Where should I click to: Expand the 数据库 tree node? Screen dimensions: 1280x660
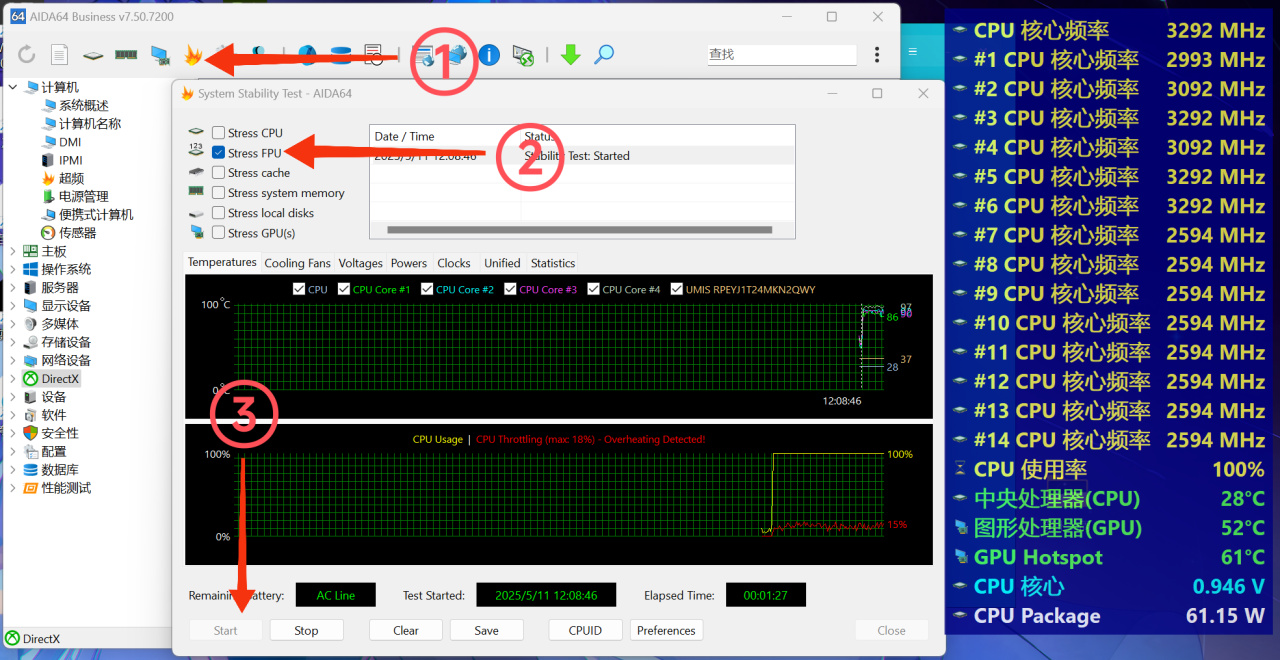coord(13,470)
